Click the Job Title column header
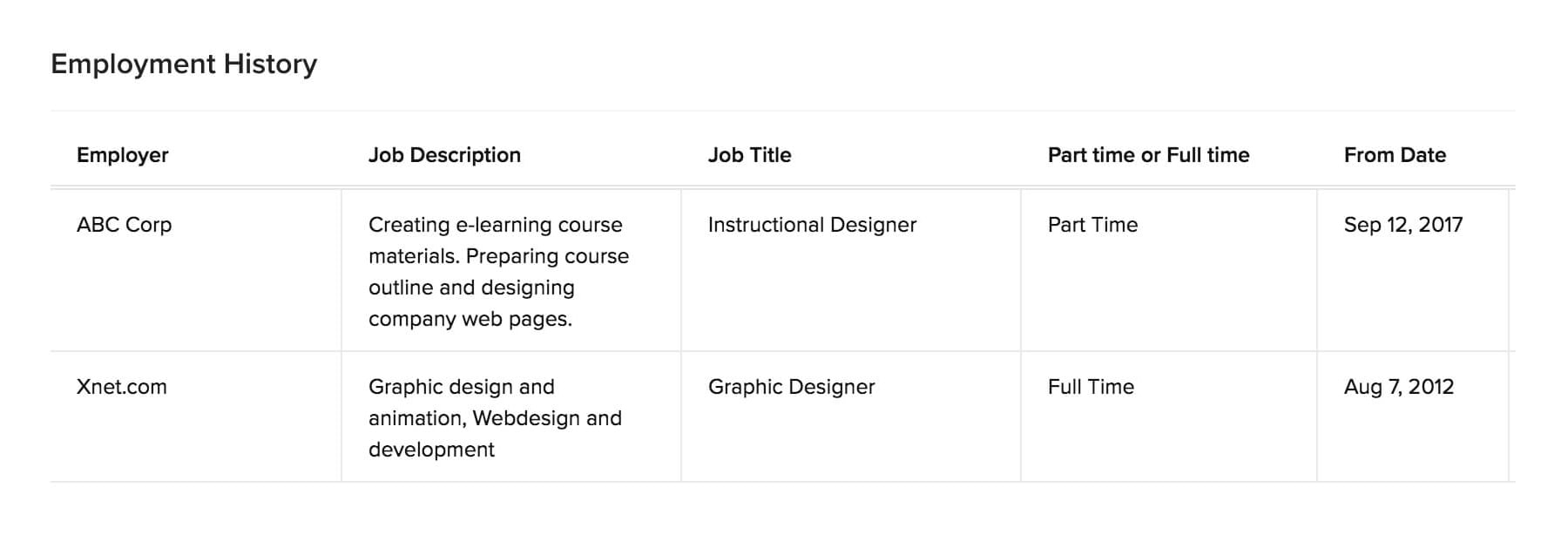This screenshot has width=1568, height=535. coord(749,155)
